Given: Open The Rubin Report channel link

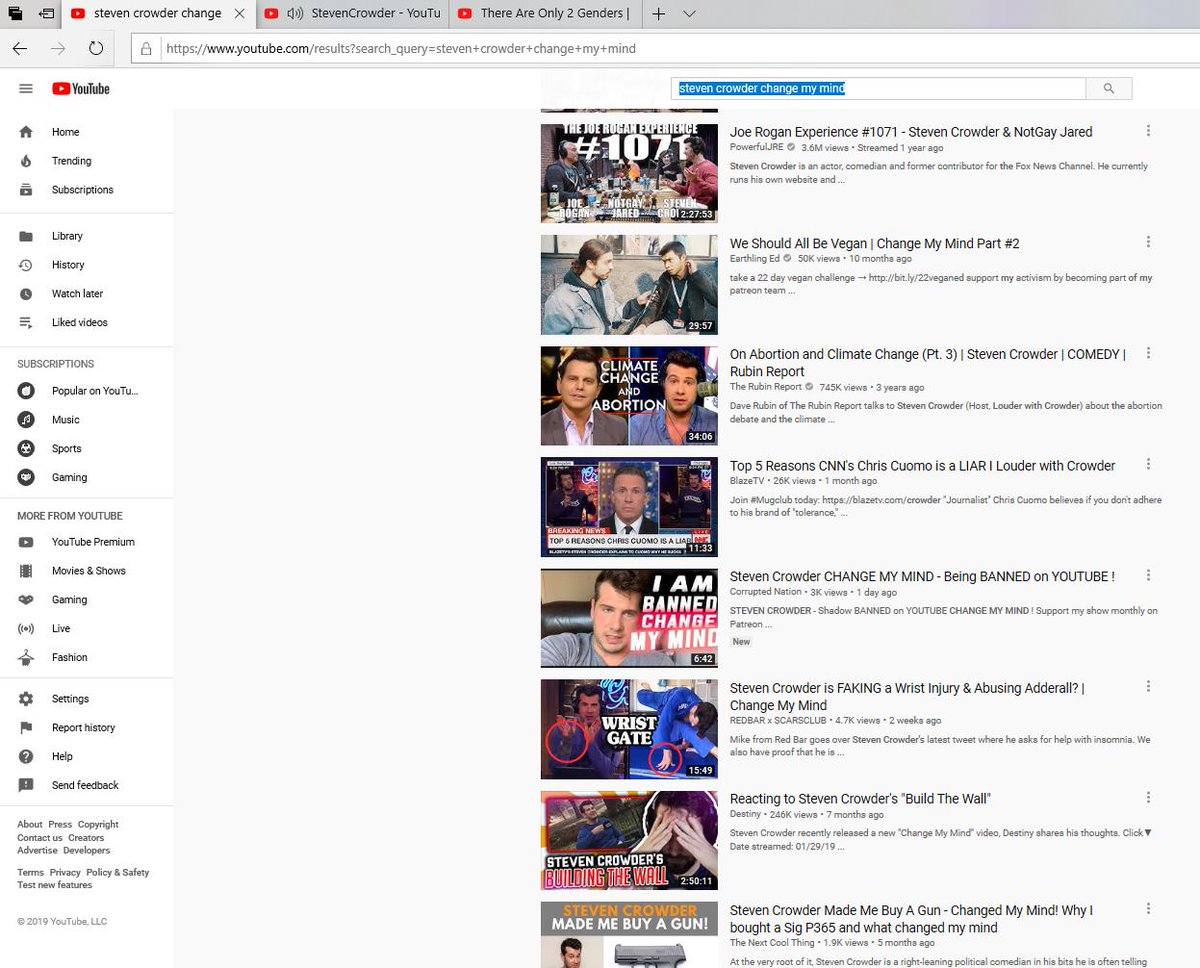Looking at the screenshot, I should pyautogui.click(x=766, y=388).
